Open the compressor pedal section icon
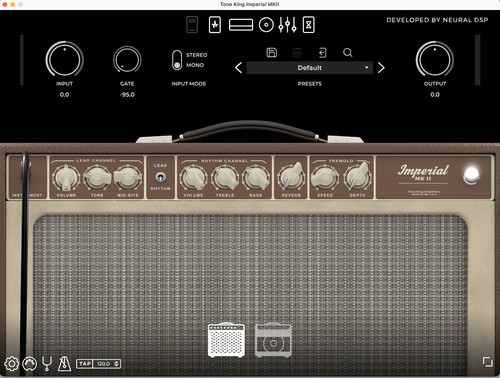Viewport: 500px width, 378px height. 192,25
